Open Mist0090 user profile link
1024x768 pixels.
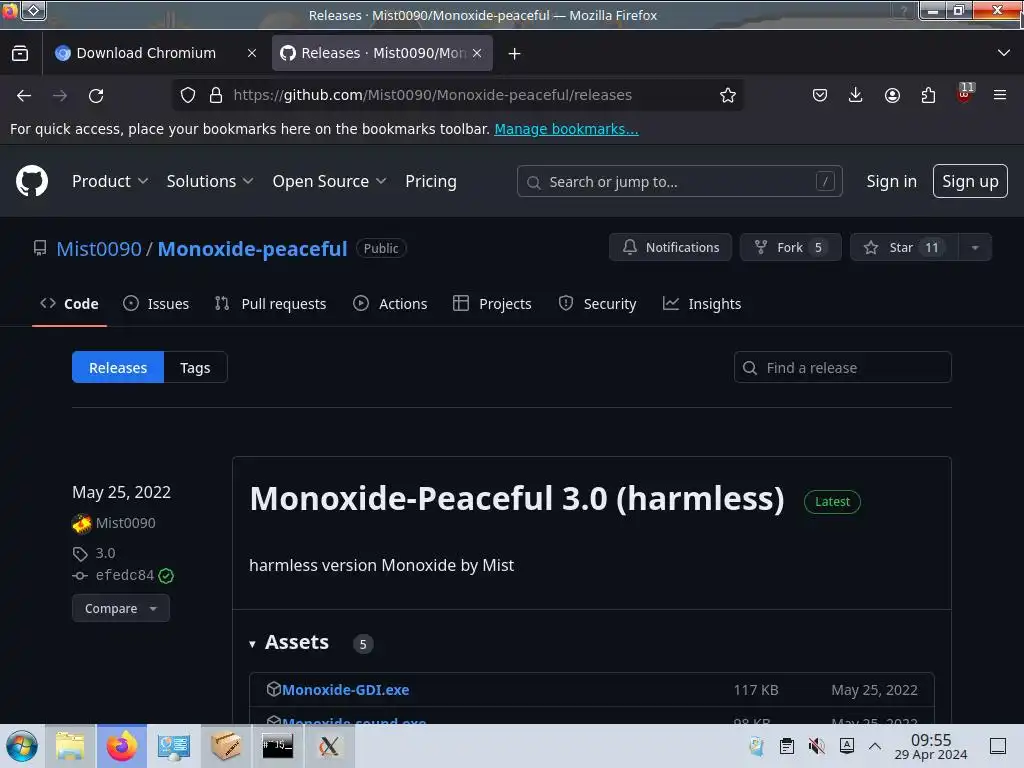point(99,249)
